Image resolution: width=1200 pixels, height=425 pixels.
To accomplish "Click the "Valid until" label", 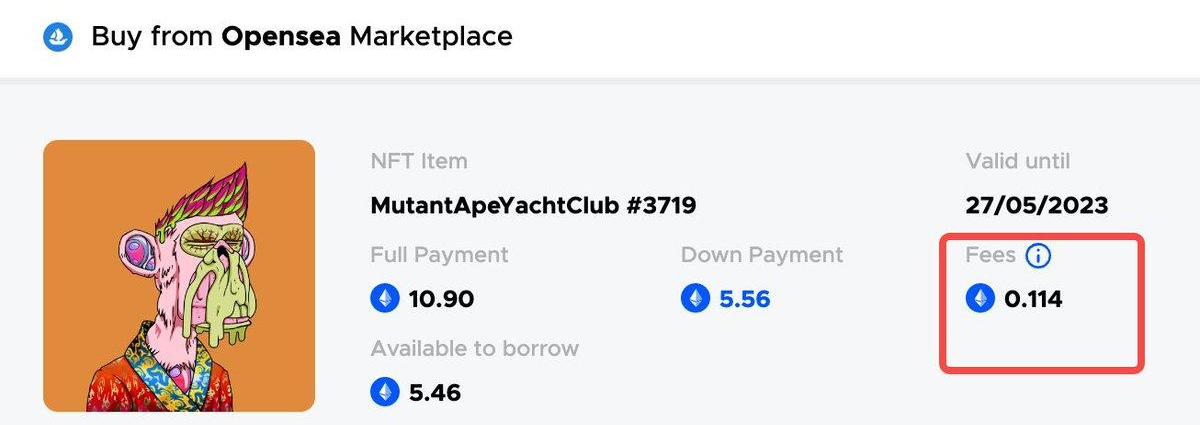I will click(x=1017, y=161).
